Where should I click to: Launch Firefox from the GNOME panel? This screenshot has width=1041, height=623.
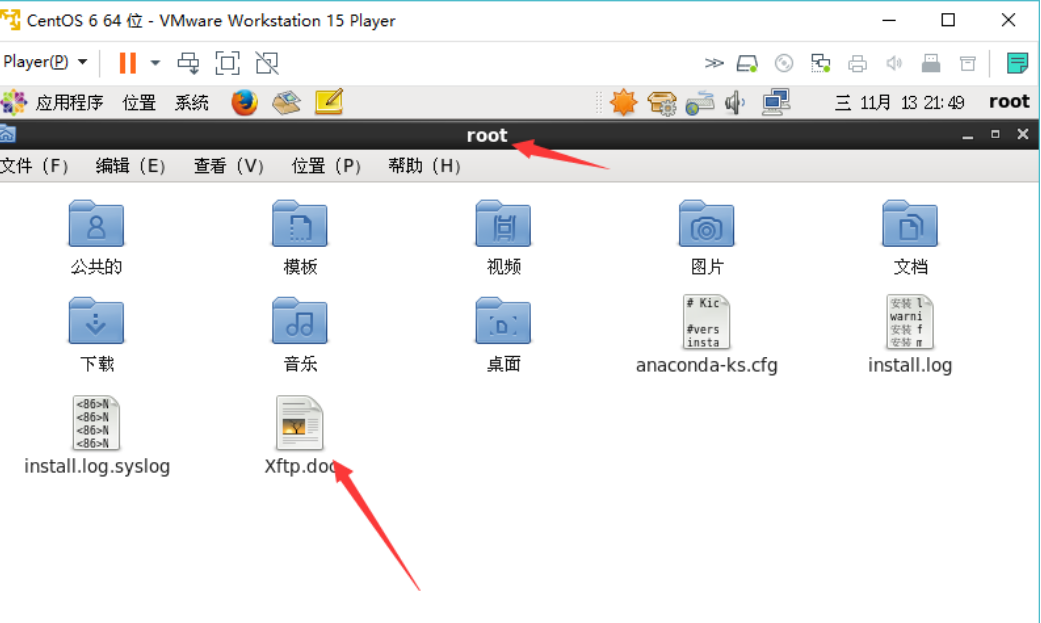coord(244,102)
